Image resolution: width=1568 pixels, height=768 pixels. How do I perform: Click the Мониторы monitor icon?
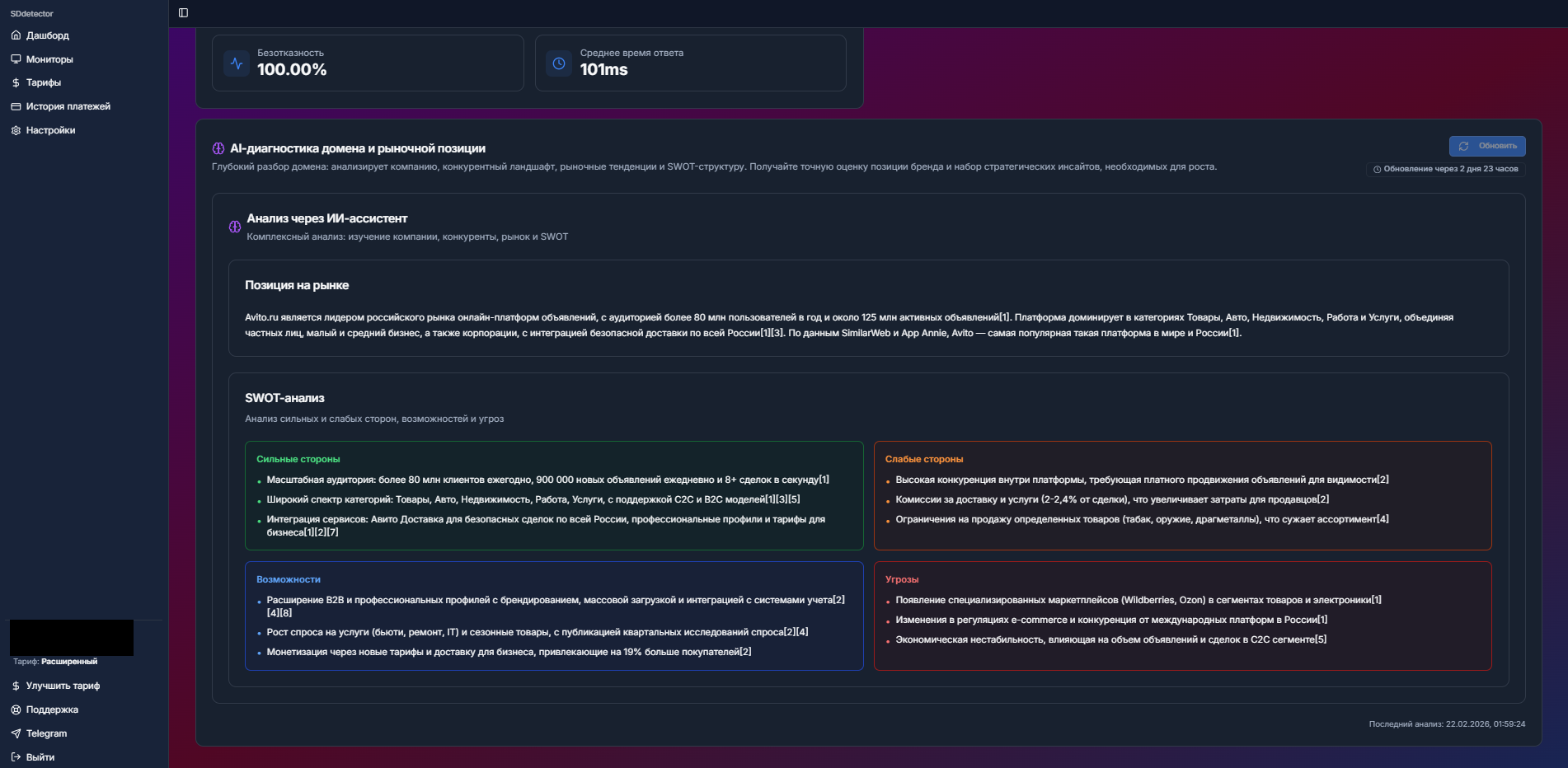(x=16, y=59)
